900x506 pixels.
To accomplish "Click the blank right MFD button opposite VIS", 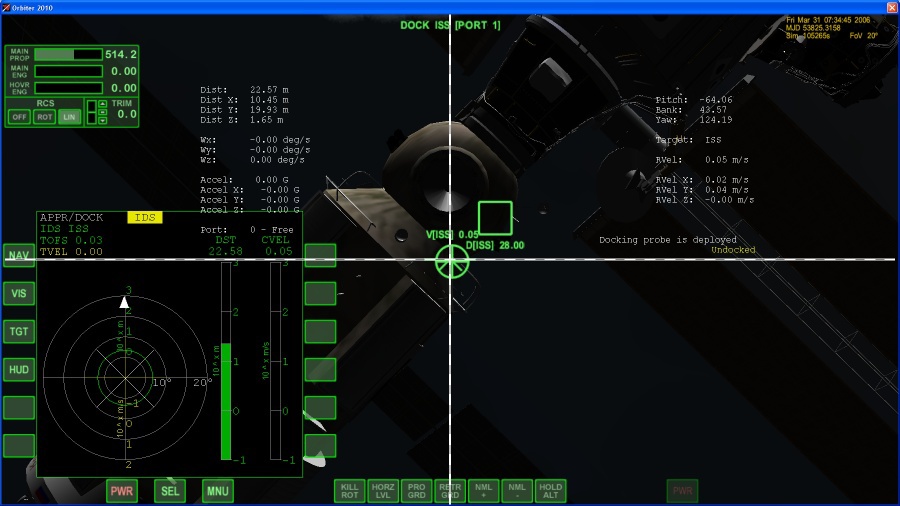I will [x=320, y=293].
